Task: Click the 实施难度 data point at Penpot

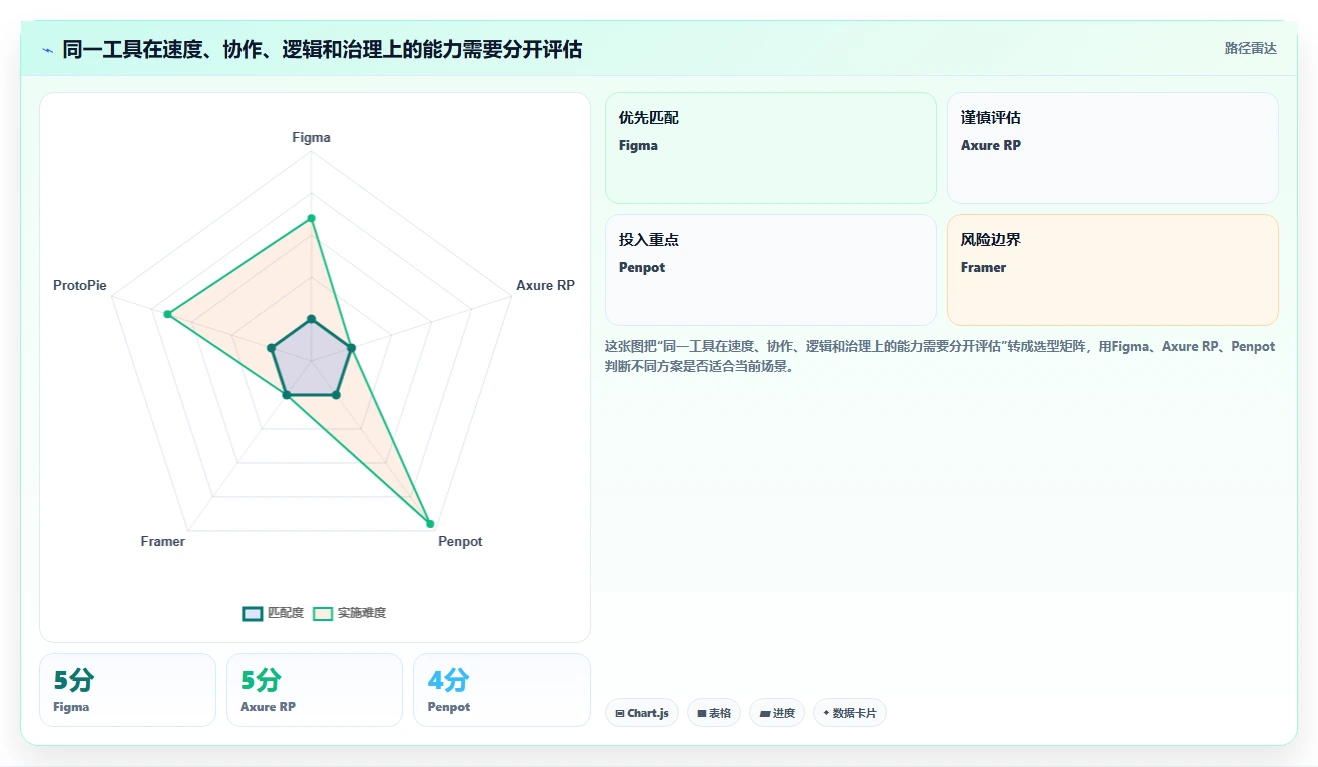Action: pos(430,523)
